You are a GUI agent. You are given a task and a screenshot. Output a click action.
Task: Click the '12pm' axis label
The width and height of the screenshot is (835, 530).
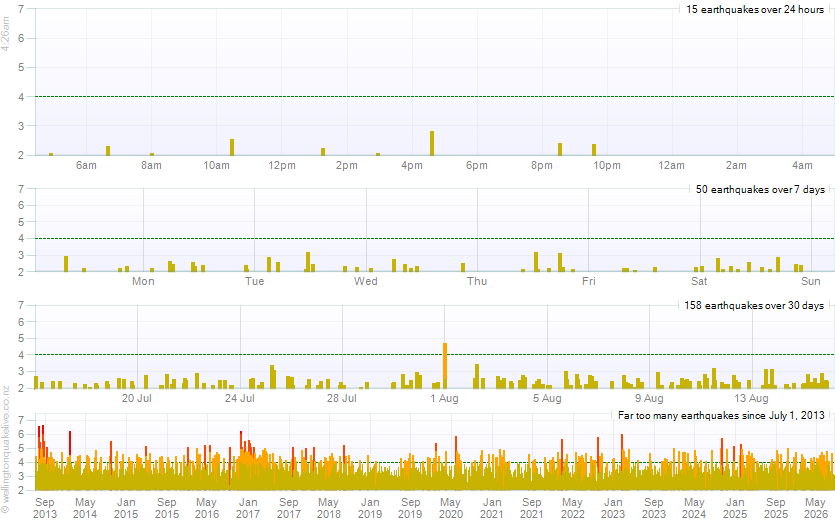click(x=282, y=165)
